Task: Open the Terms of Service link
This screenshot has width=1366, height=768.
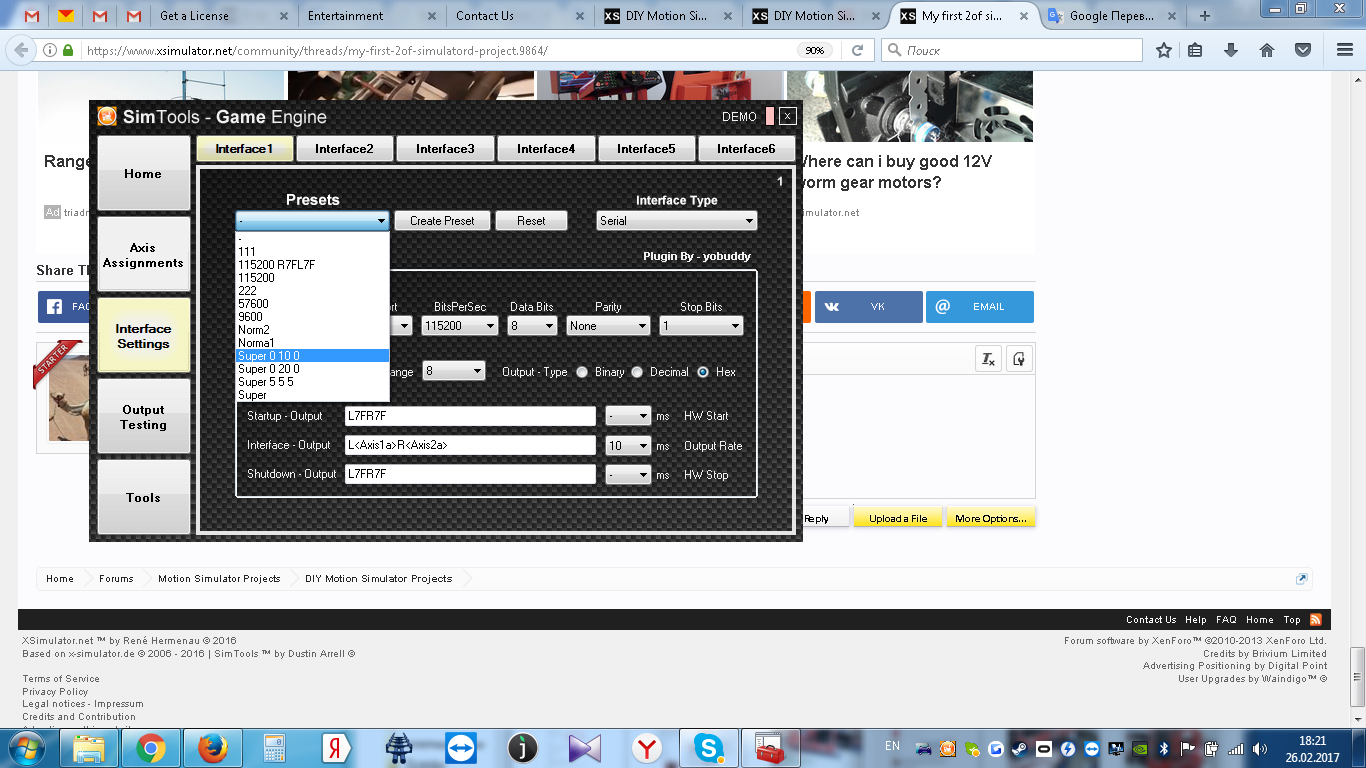Action: click(x=61, y=679)
